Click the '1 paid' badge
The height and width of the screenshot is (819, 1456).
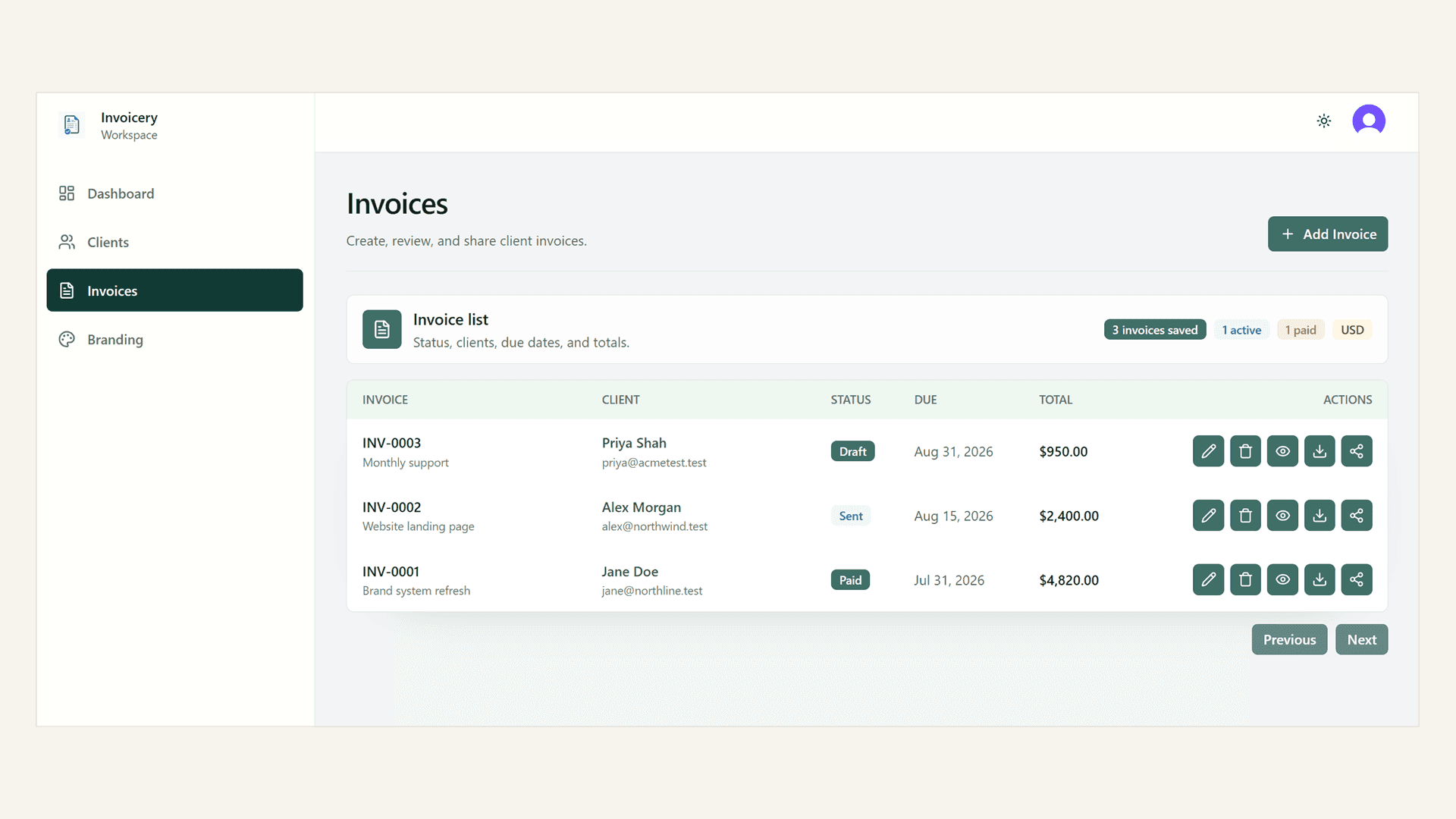pos(1301,330)
